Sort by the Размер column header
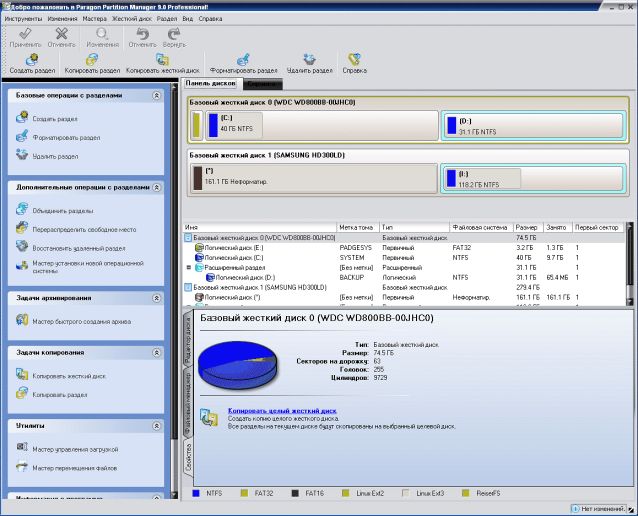Viewport: 638px width, 516px height. click(x=527, y=227)
